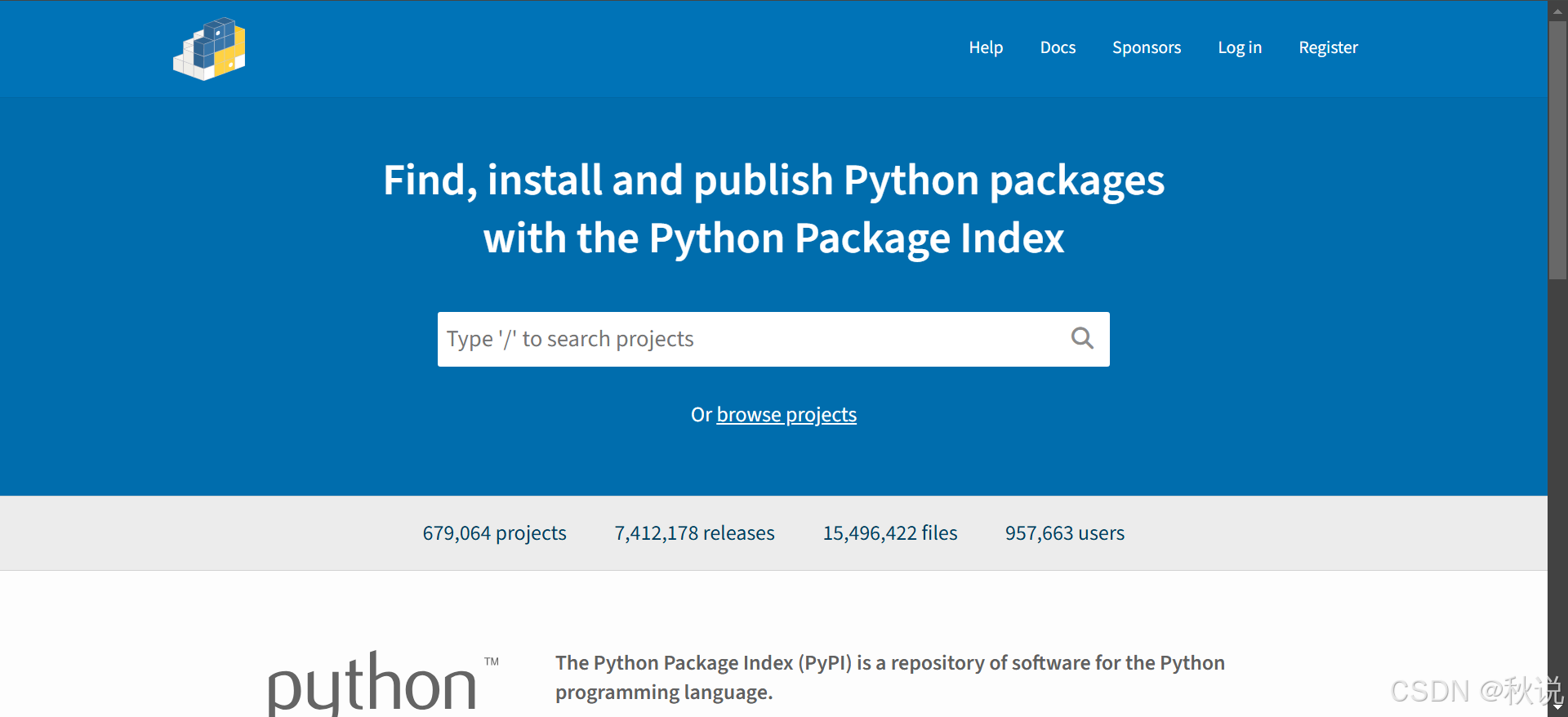Go to the Sponsors page
The height and width of the screenshot is (717, 1568).
[x=1147, y=47]
